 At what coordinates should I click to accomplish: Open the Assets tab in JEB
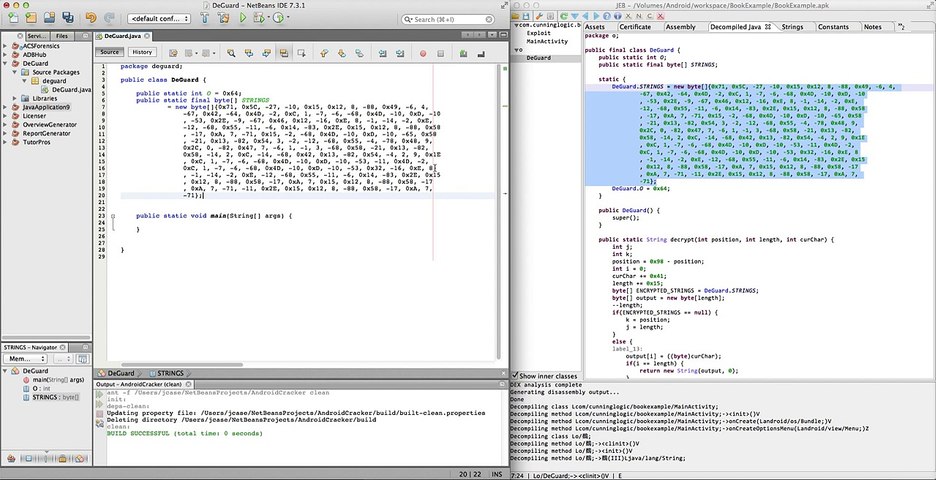595,27
